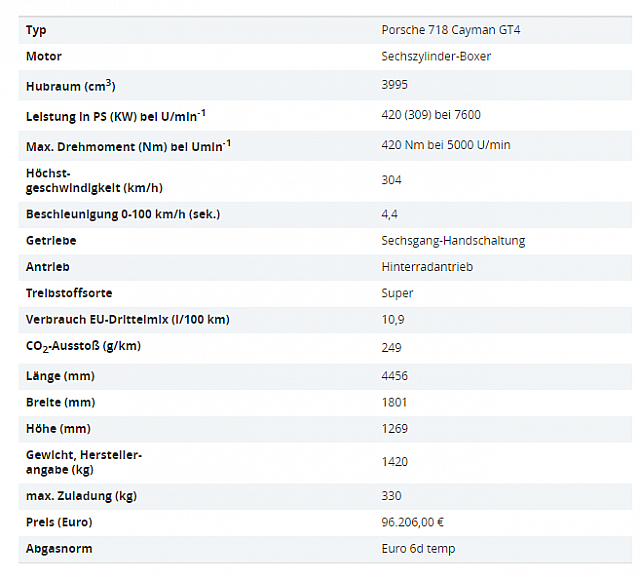The height and width of the screenshot is (580, 640).
Task: Select the value 'Sechsgang-Handschaltung'
Action: coord(453,241)
